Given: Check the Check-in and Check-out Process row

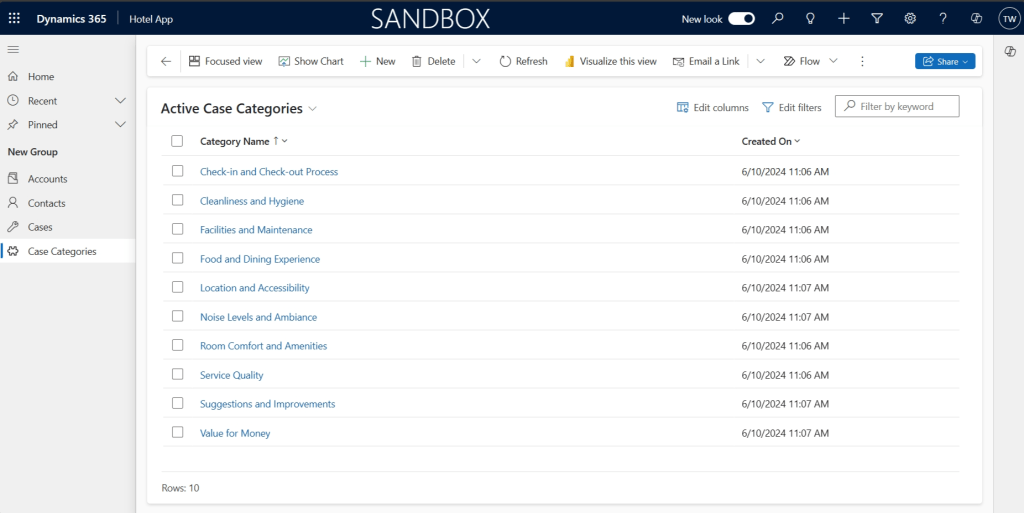Looking at the screenshot, I should pyautogui.click(x=178, y=171).
